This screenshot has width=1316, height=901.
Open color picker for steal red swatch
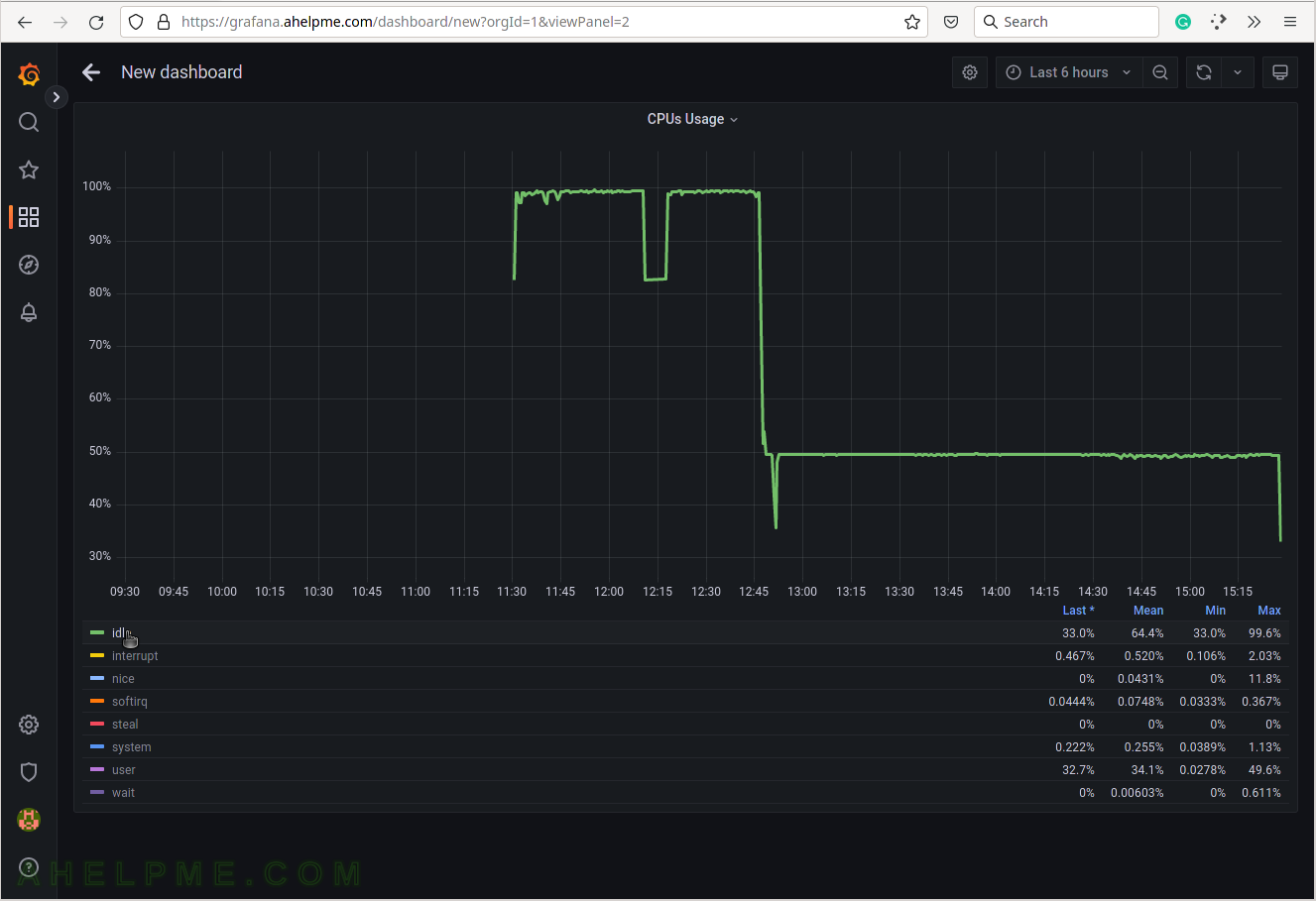(x=97, y=724)
